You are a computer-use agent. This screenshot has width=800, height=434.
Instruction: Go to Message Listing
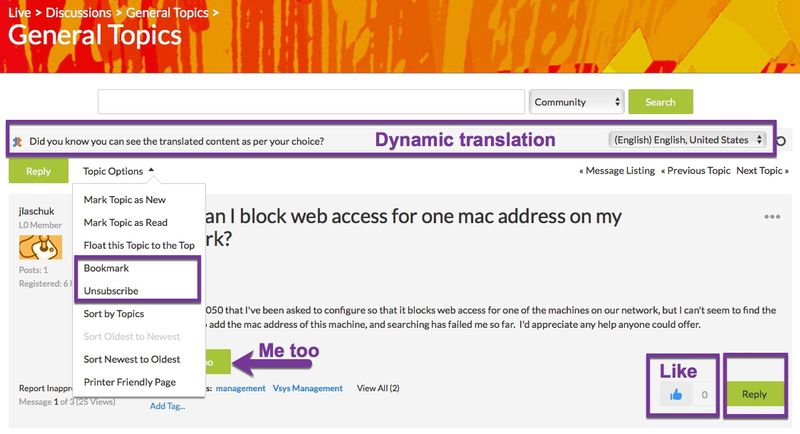coord(617,171)
